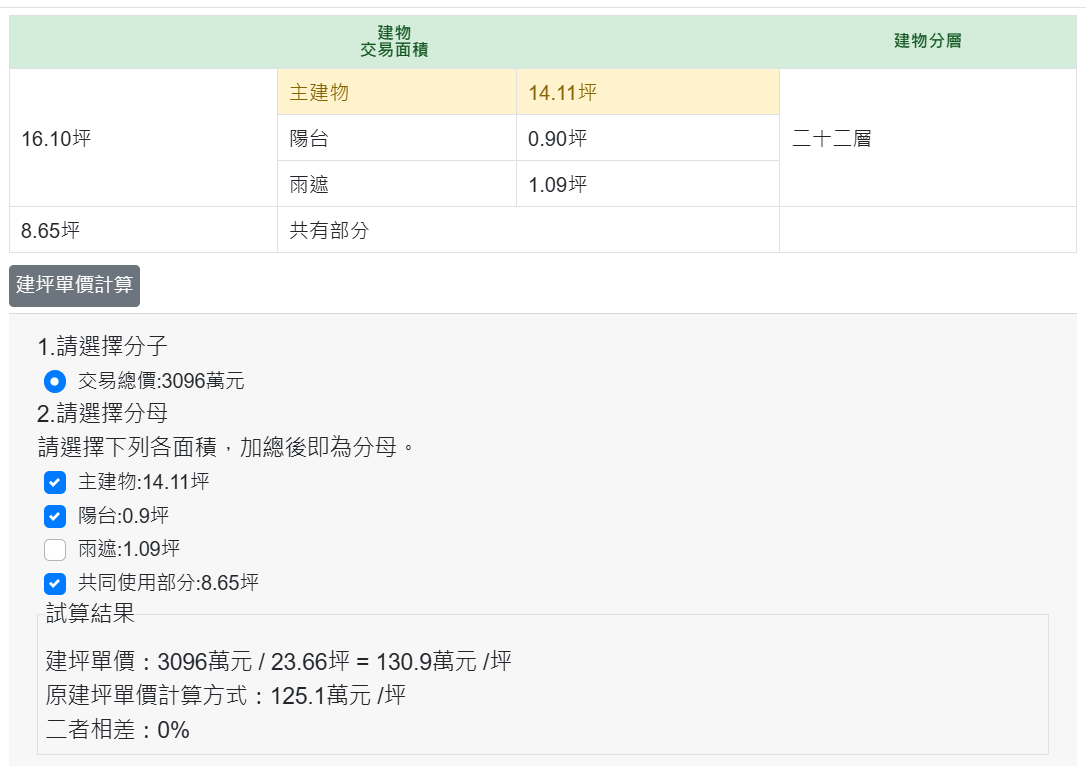Select the 16.10坪 table cell
The height and width of the screenshot is (766, 1086).
56,139
